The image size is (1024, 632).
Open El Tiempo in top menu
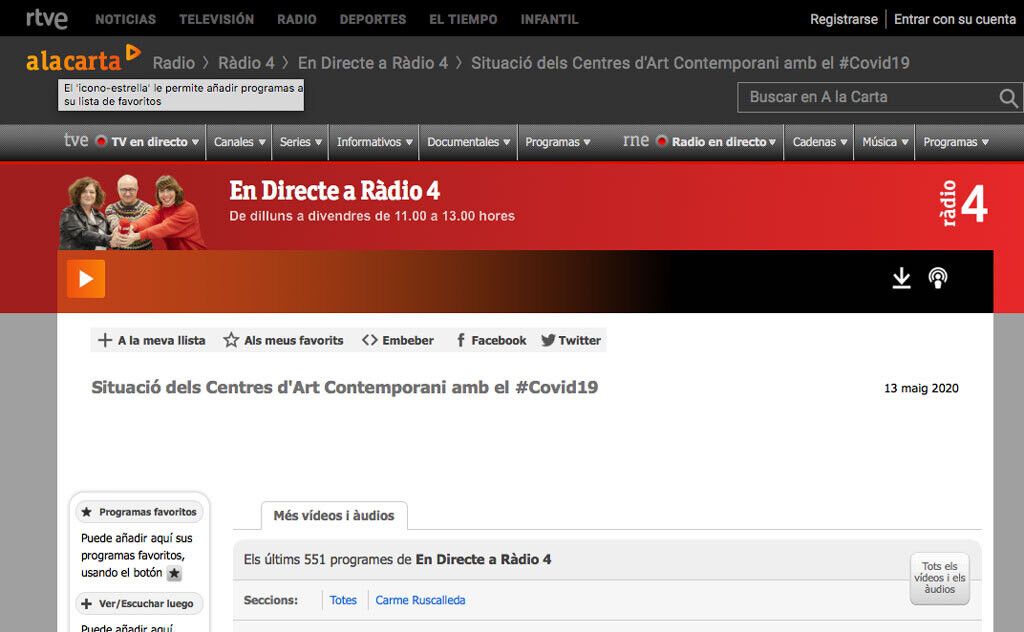(x=463, y=20)
